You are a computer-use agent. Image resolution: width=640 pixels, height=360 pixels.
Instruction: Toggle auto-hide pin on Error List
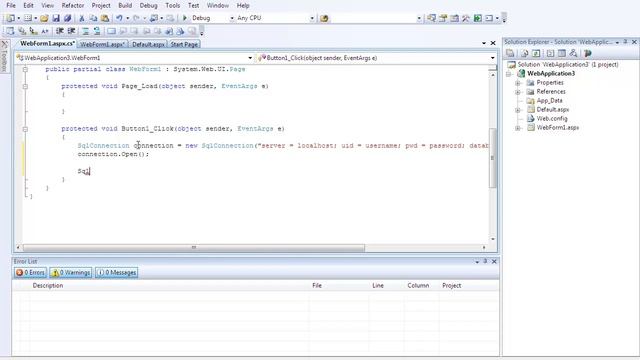[x=485, y=261]
